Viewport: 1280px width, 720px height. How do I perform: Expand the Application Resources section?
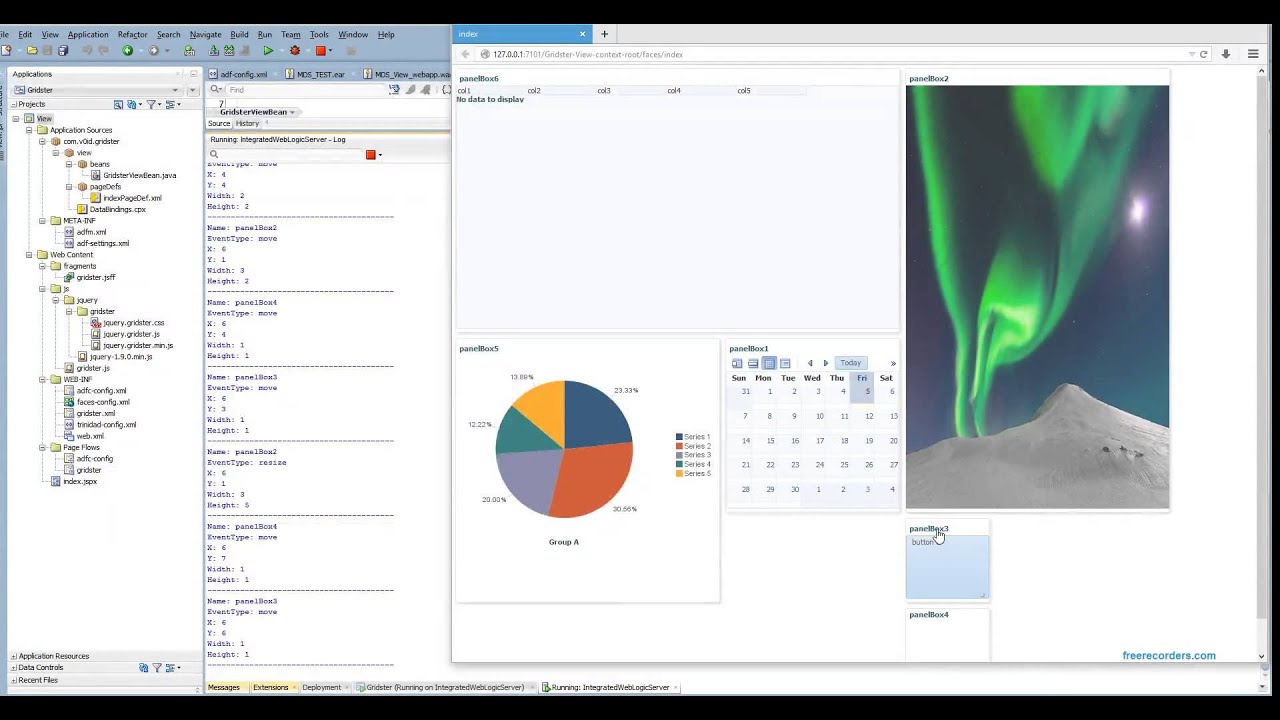tap(14, 656)
